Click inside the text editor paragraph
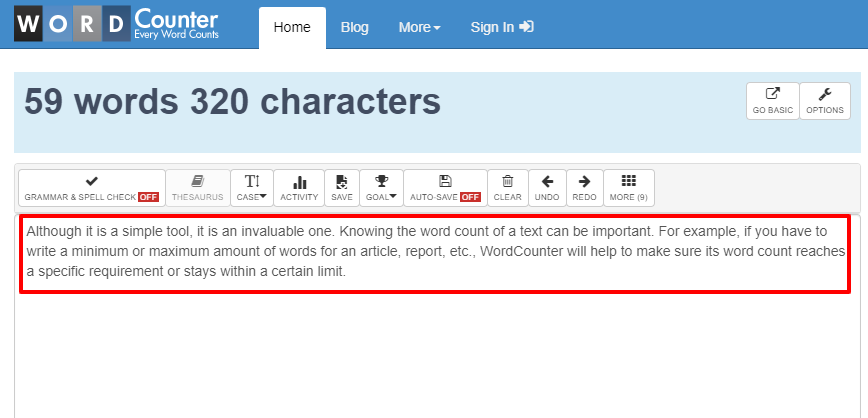 tap(434, 251)
